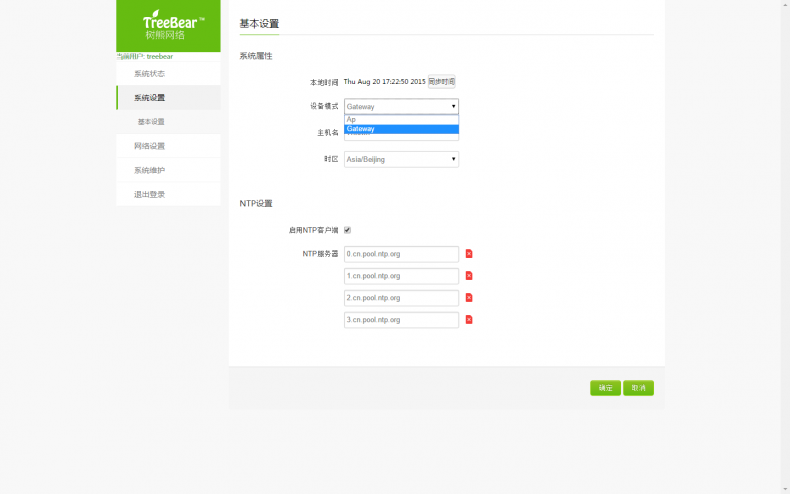Click the TreeBear logo
The image size is (790, 494).
tap(168, 26)
